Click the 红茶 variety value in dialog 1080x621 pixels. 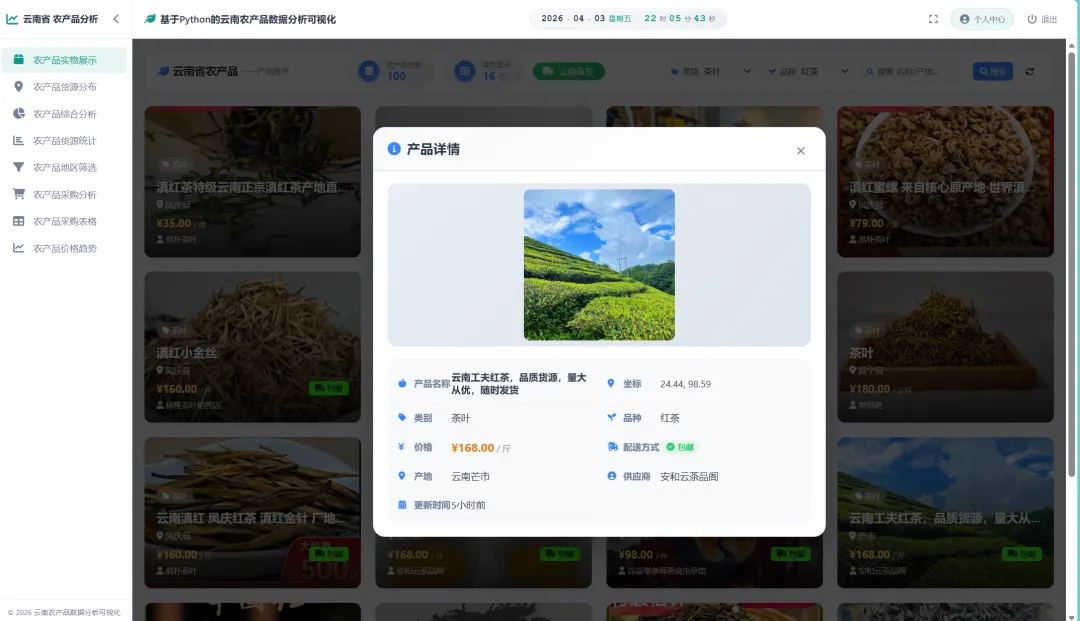pos(669,418)
